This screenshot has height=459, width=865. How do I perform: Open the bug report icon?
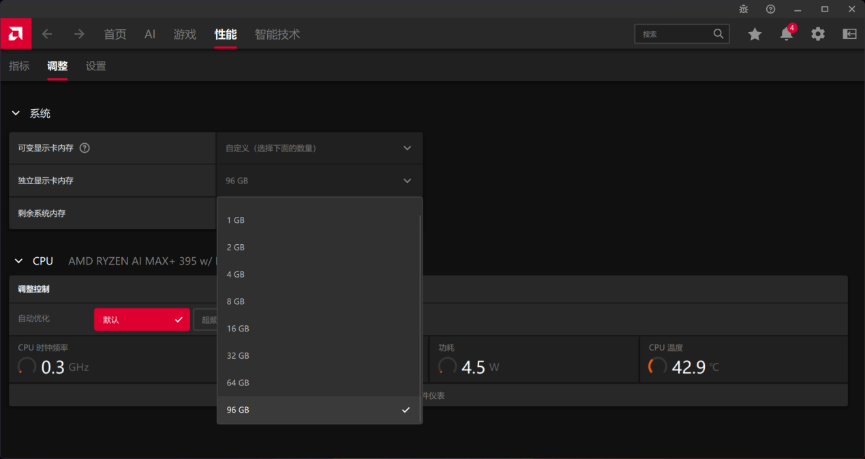click(x=744, y=9)
